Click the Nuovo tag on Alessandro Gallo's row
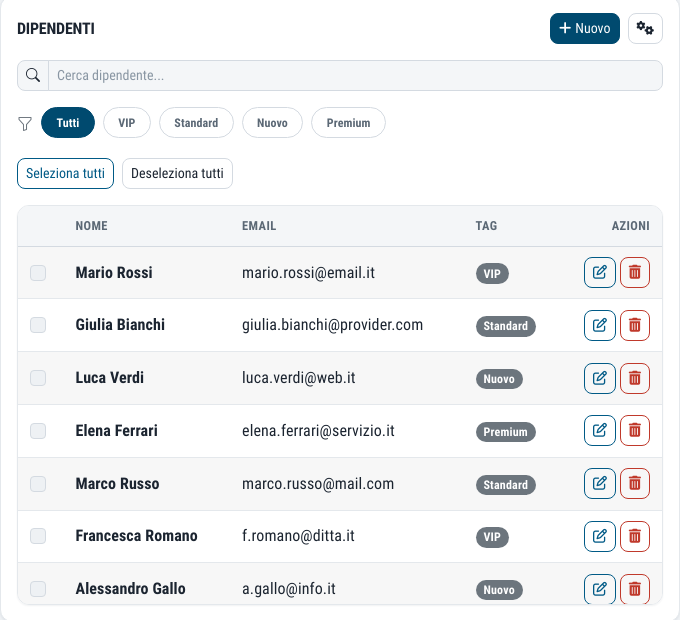680x620 pixels. pyautogui.click(x=499, y=590)
